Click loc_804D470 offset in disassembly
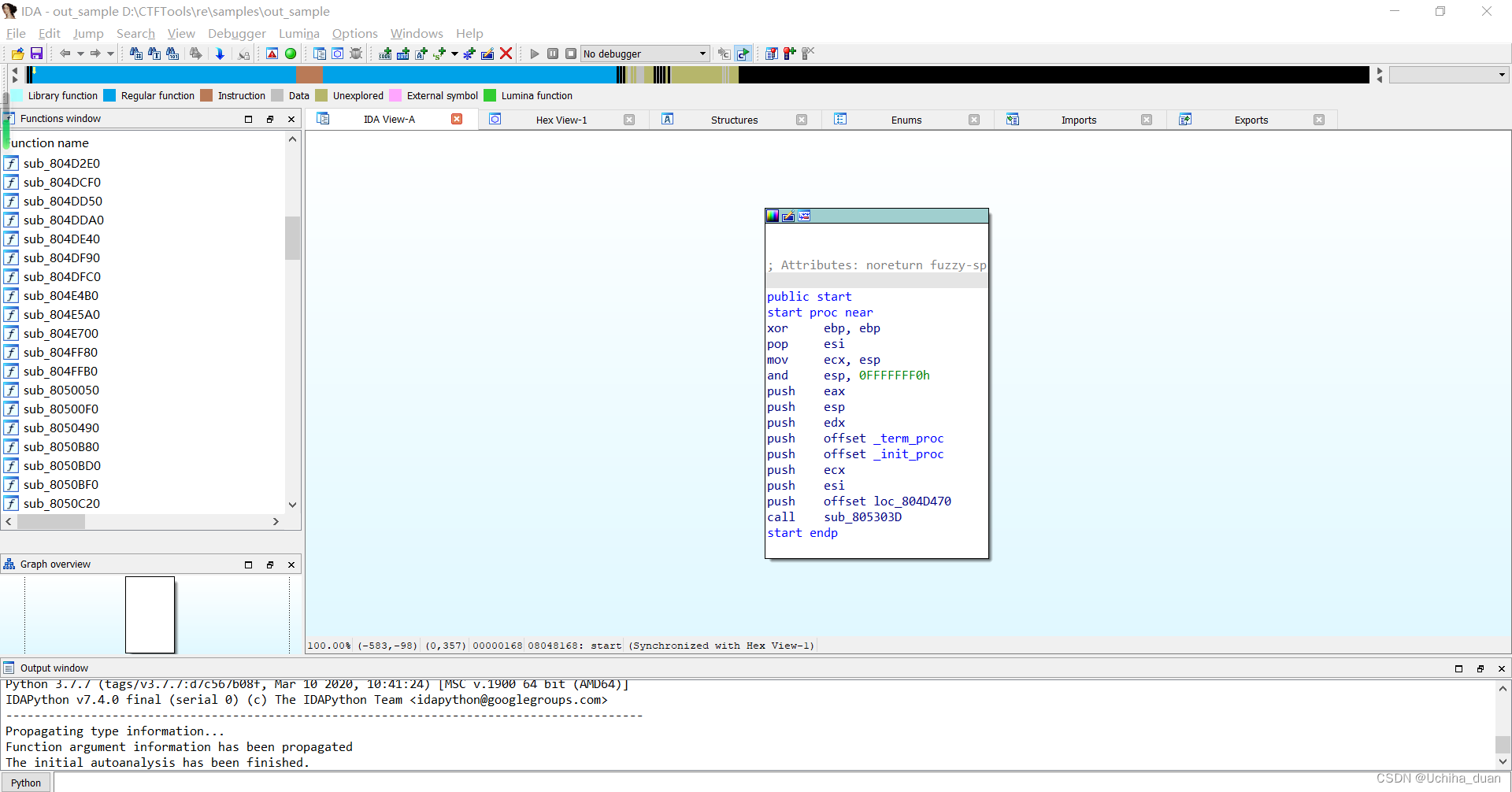This screenshot has height=792, width=1512. click(912, 501)
